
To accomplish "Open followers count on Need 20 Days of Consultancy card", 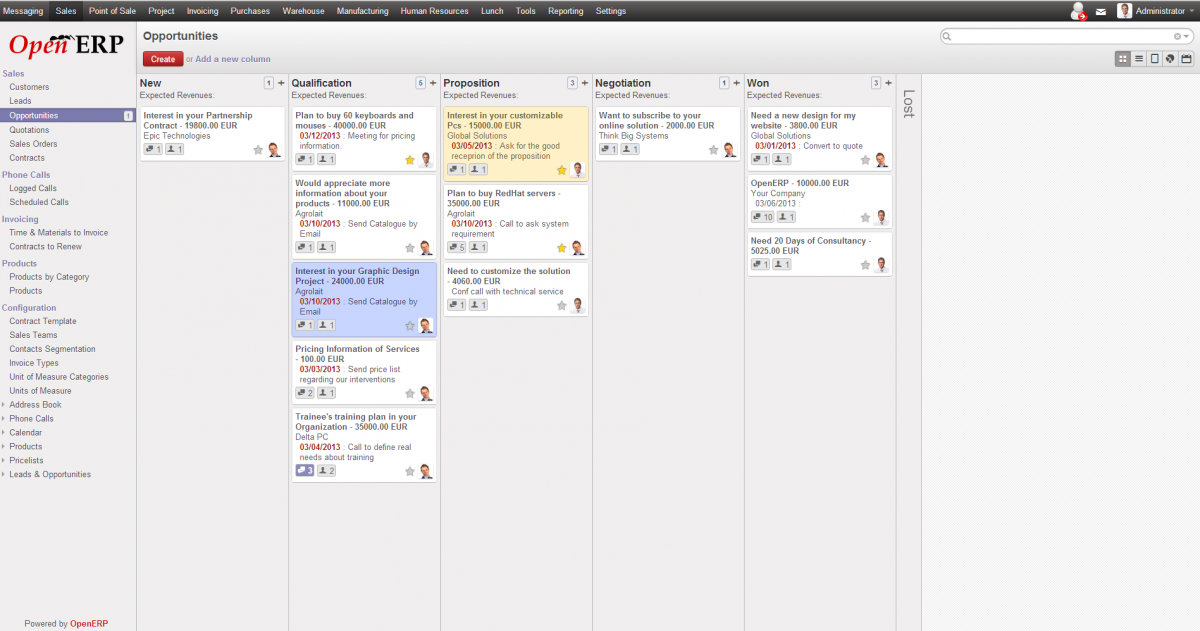I will (x=782, y=264).
